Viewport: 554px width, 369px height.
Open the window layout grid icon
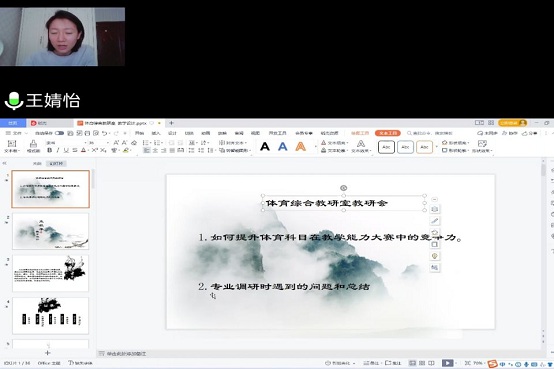pos(491,123)
